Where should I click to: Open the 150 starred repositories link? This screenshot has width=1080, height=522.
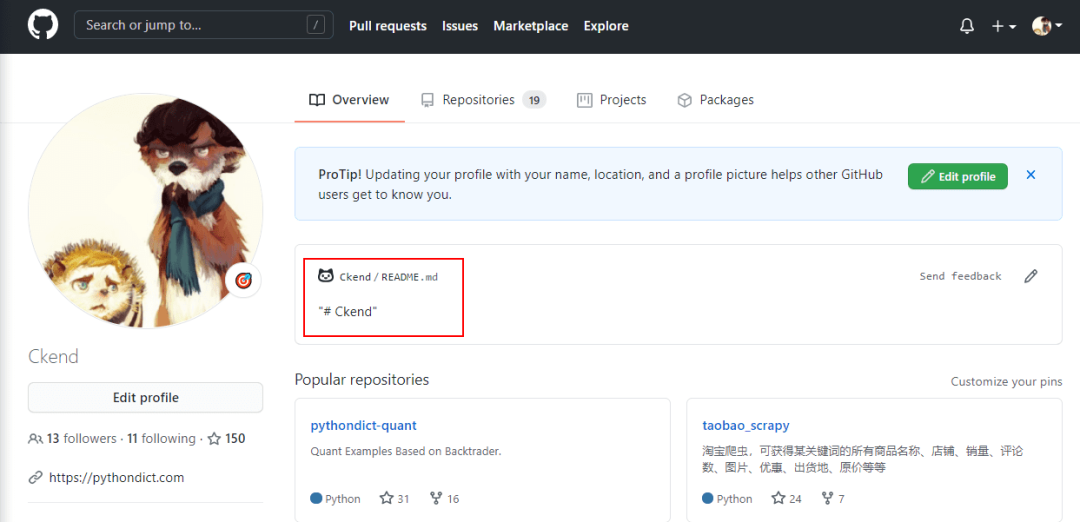(227, 438)
